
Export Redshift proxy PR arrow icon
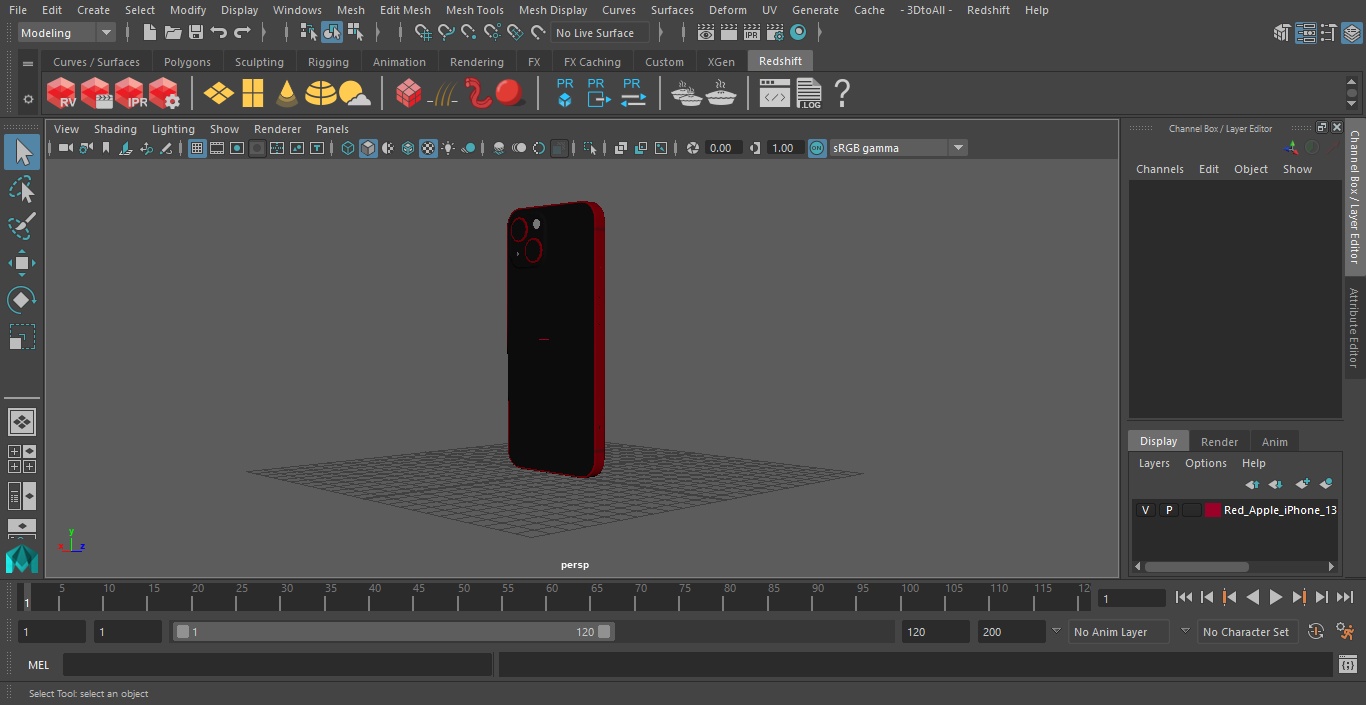[597, 92]
